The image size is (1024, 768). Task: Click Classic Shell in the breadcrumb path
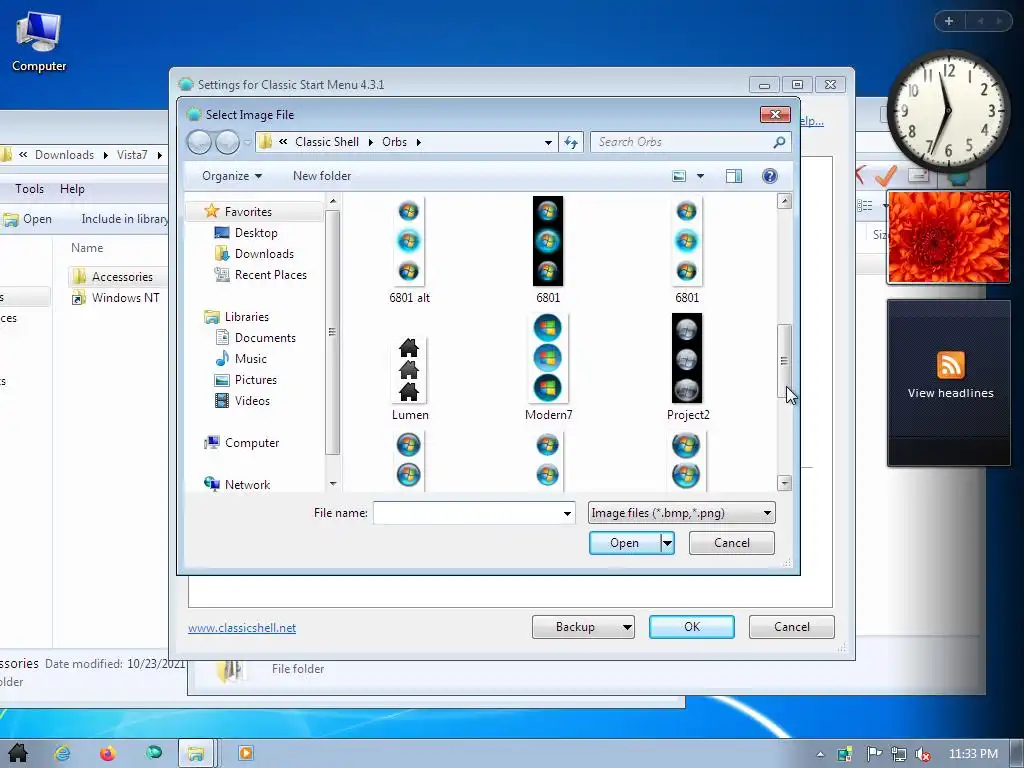click(327, 142)
